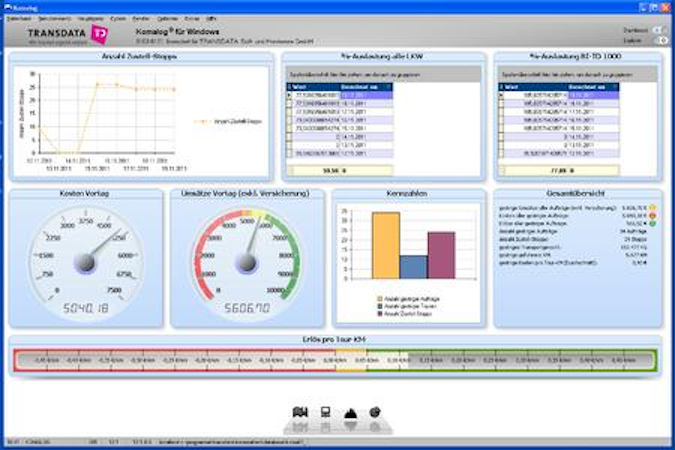Click highlighted first row in RT-TD 1000 table
This screenshot has height=450, width=675.
[x=559, y=95]
